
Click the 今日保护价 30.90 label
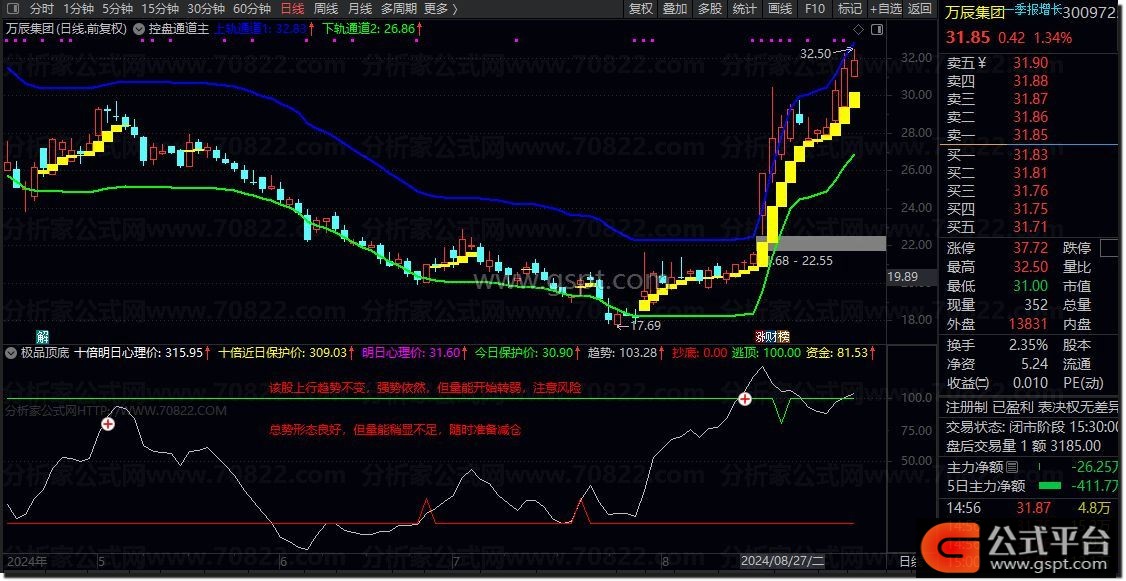point(529,353)
